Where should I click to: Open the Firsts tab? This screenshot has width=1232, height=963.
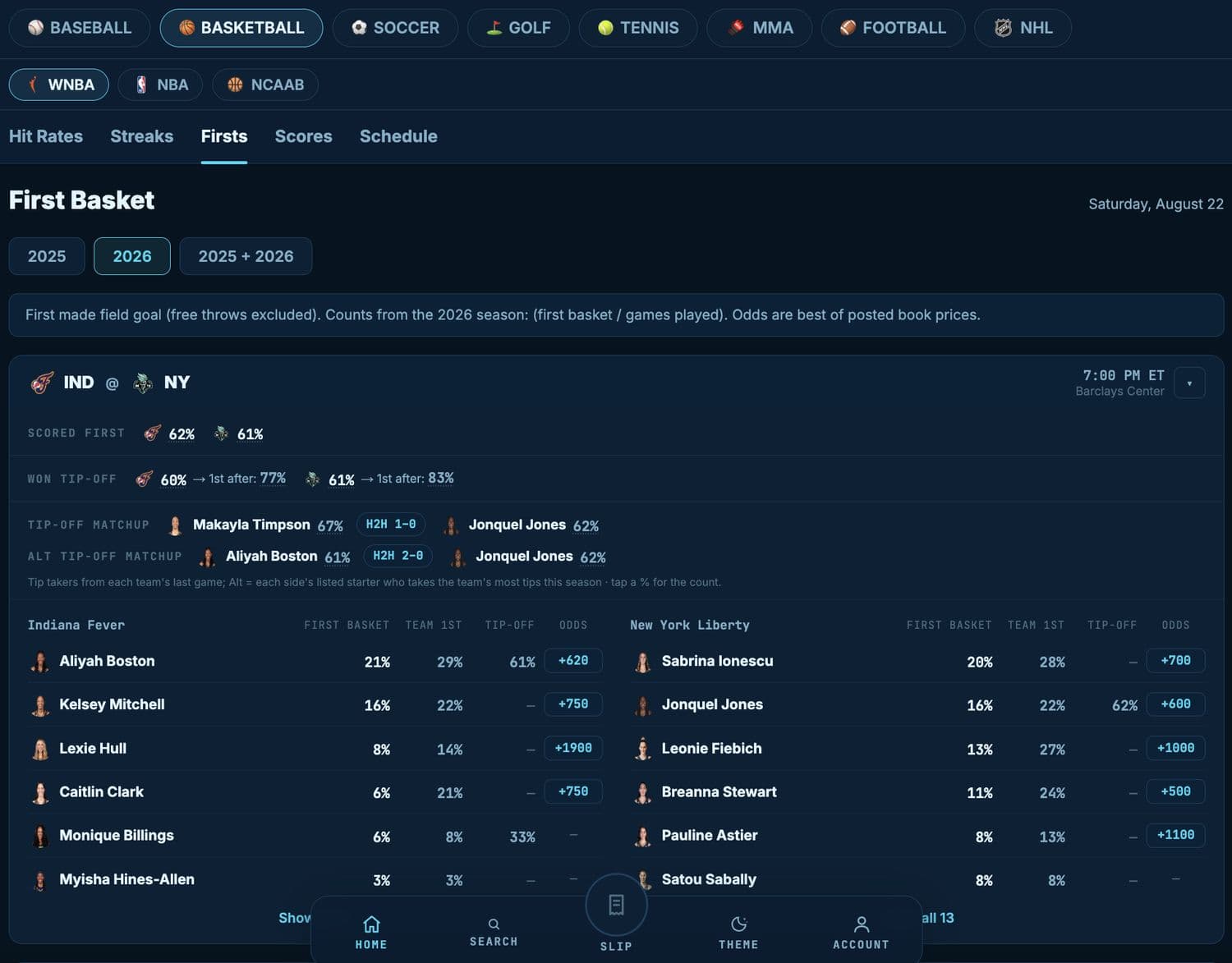pos(224,136)
